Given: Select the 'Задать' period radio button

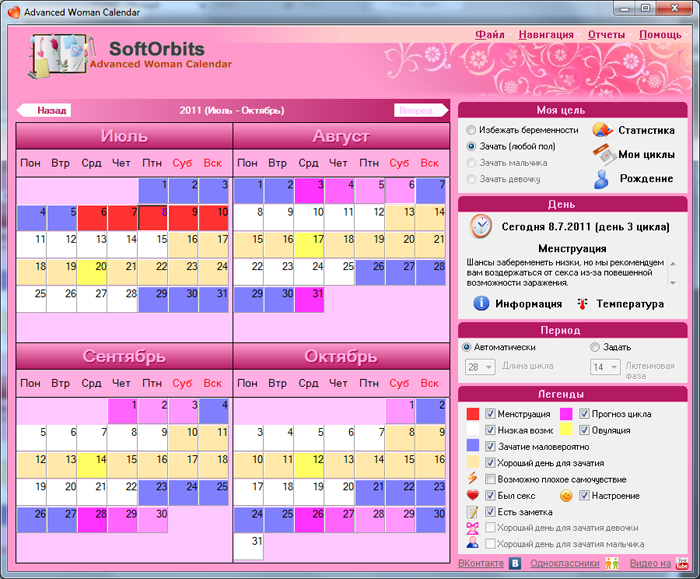Looking at the screenshot, I should point(595,347).
